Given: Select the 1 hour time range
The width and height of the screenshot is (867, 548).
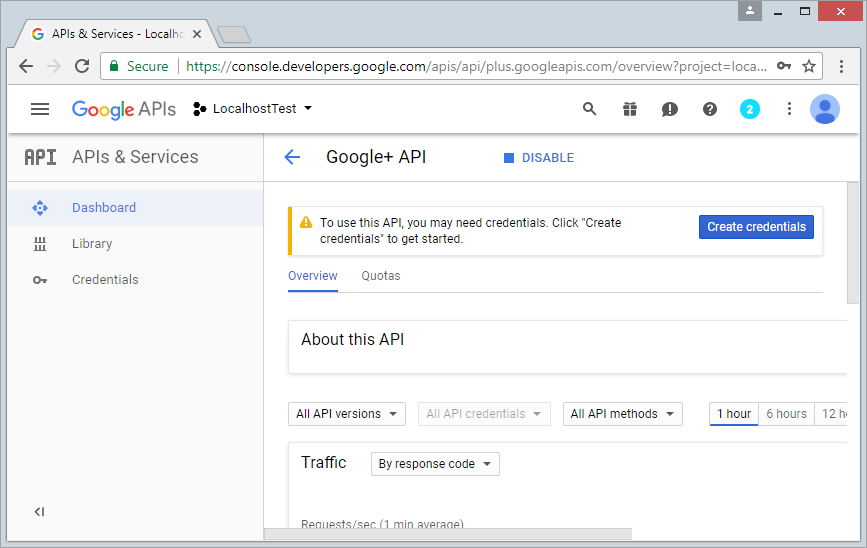Looking at the screenshot, I should [x=734, y=414].
